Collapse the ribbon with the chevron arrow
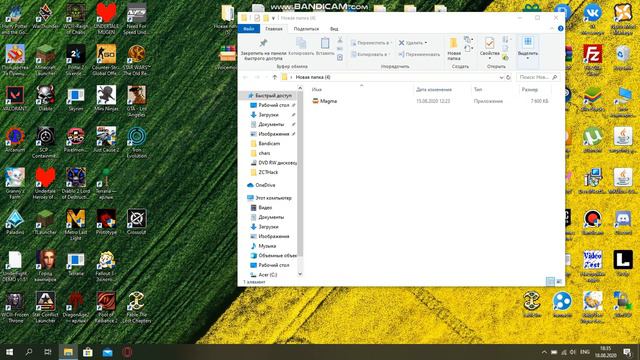 tap(552, 29)
